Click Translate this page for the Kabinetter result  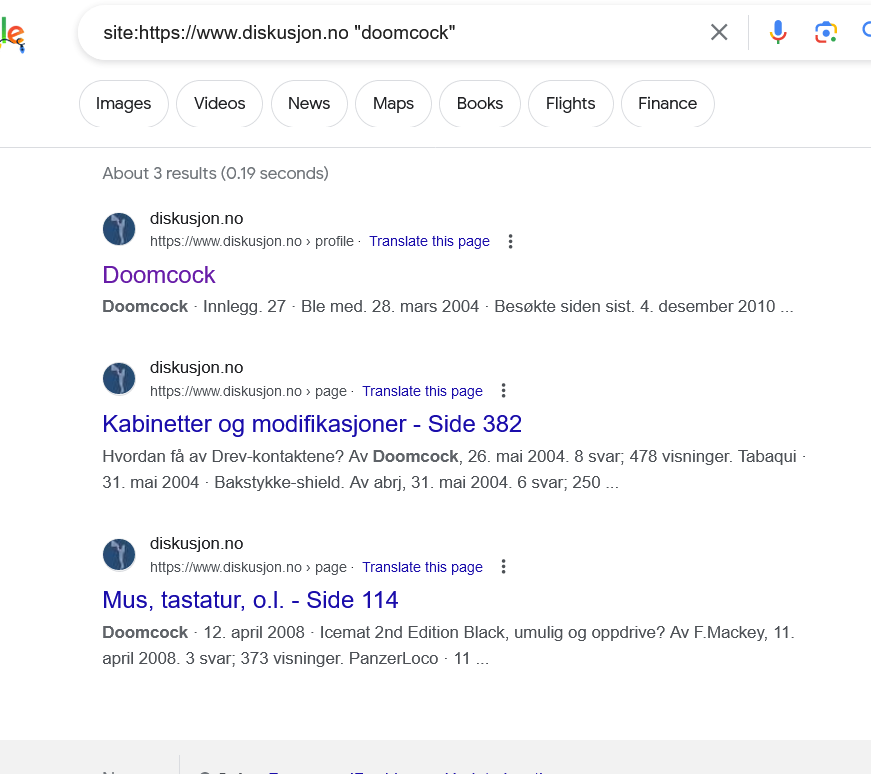(x=422, y=391)
